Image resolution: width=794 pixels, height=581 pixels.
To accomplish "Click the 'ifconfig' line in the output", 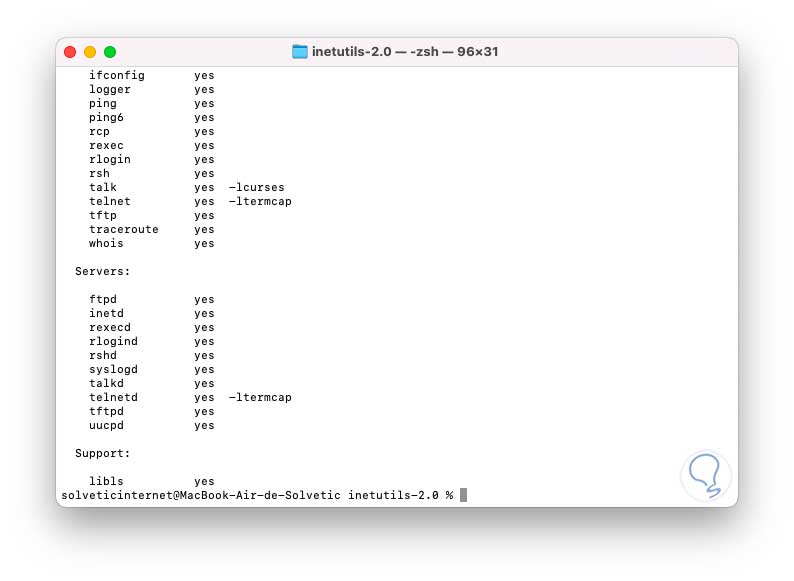I will tap(117, 75).
